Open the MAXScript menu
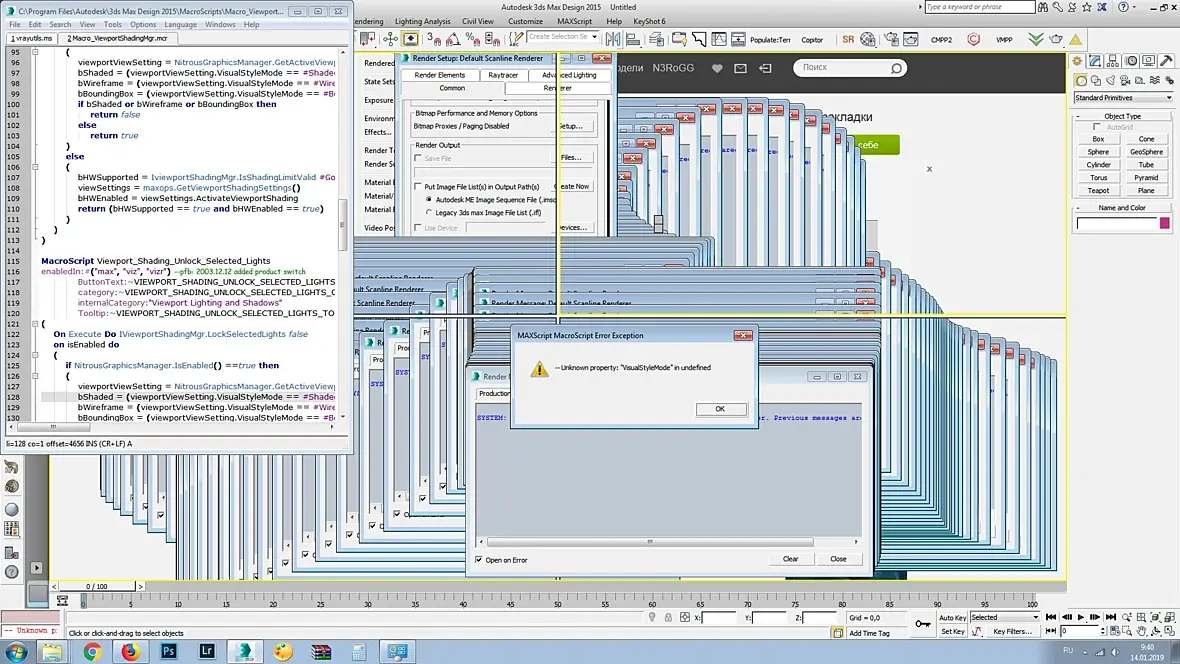1180x664 pixels. [574, 21]
